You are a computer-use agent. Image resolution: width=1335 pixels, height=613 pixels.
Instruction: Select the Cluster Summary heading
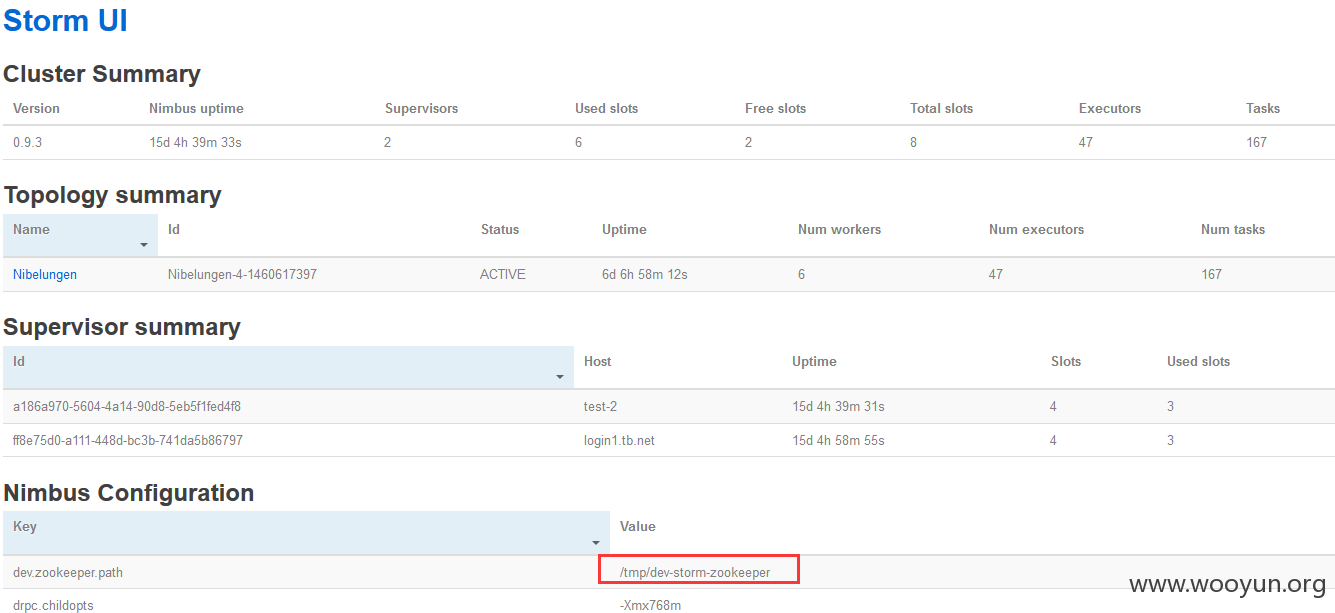(102, 74)
